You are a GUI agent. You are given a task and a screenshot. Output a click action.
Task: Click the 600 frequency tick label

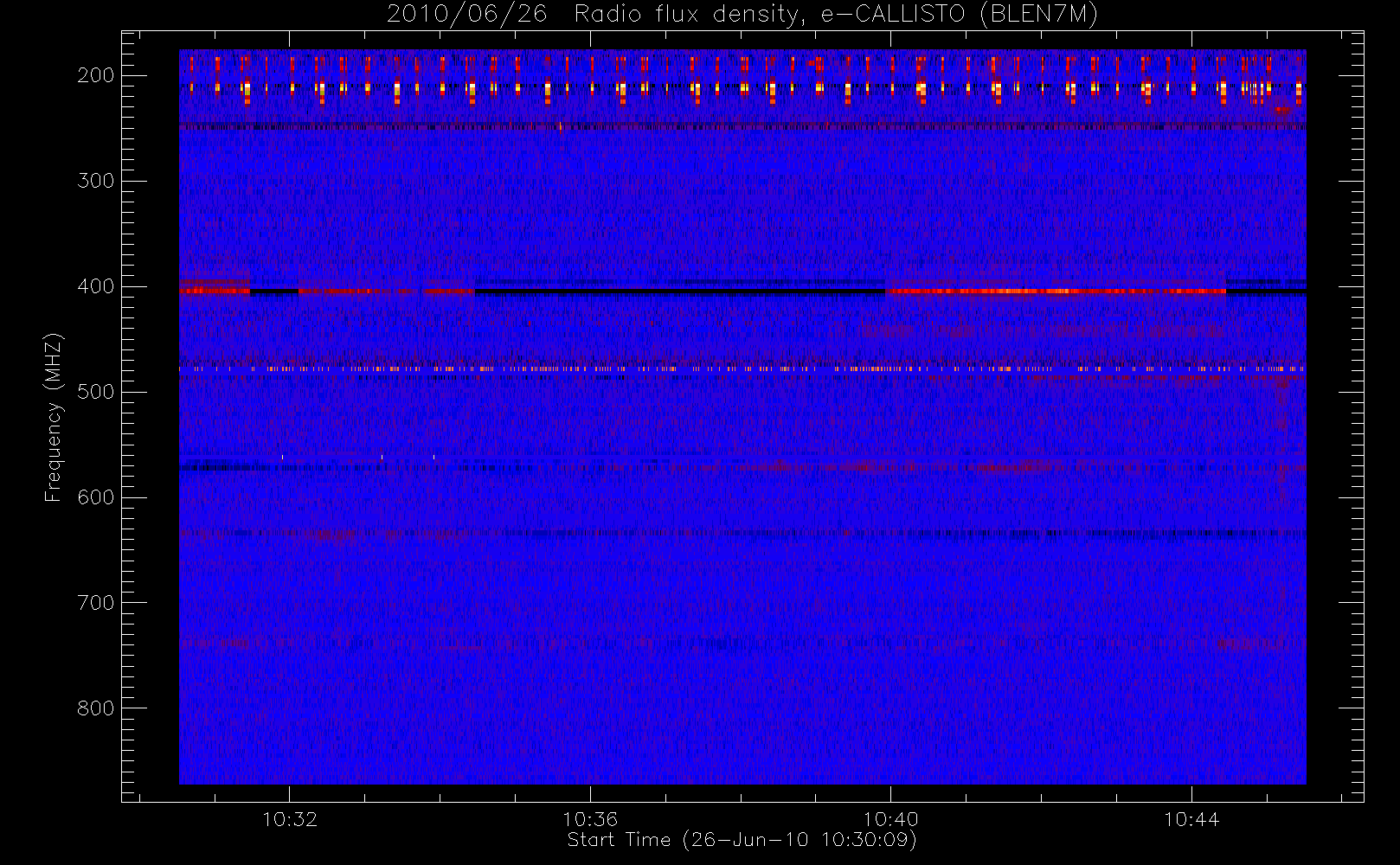[95, 497]
